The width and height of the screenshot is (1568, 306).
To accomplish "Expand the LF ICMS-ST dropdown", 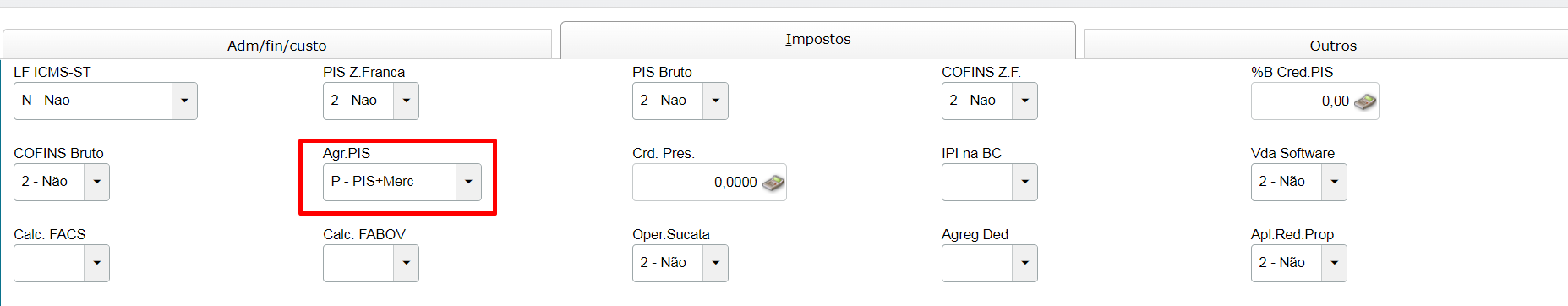I will [x=184, y=101].
